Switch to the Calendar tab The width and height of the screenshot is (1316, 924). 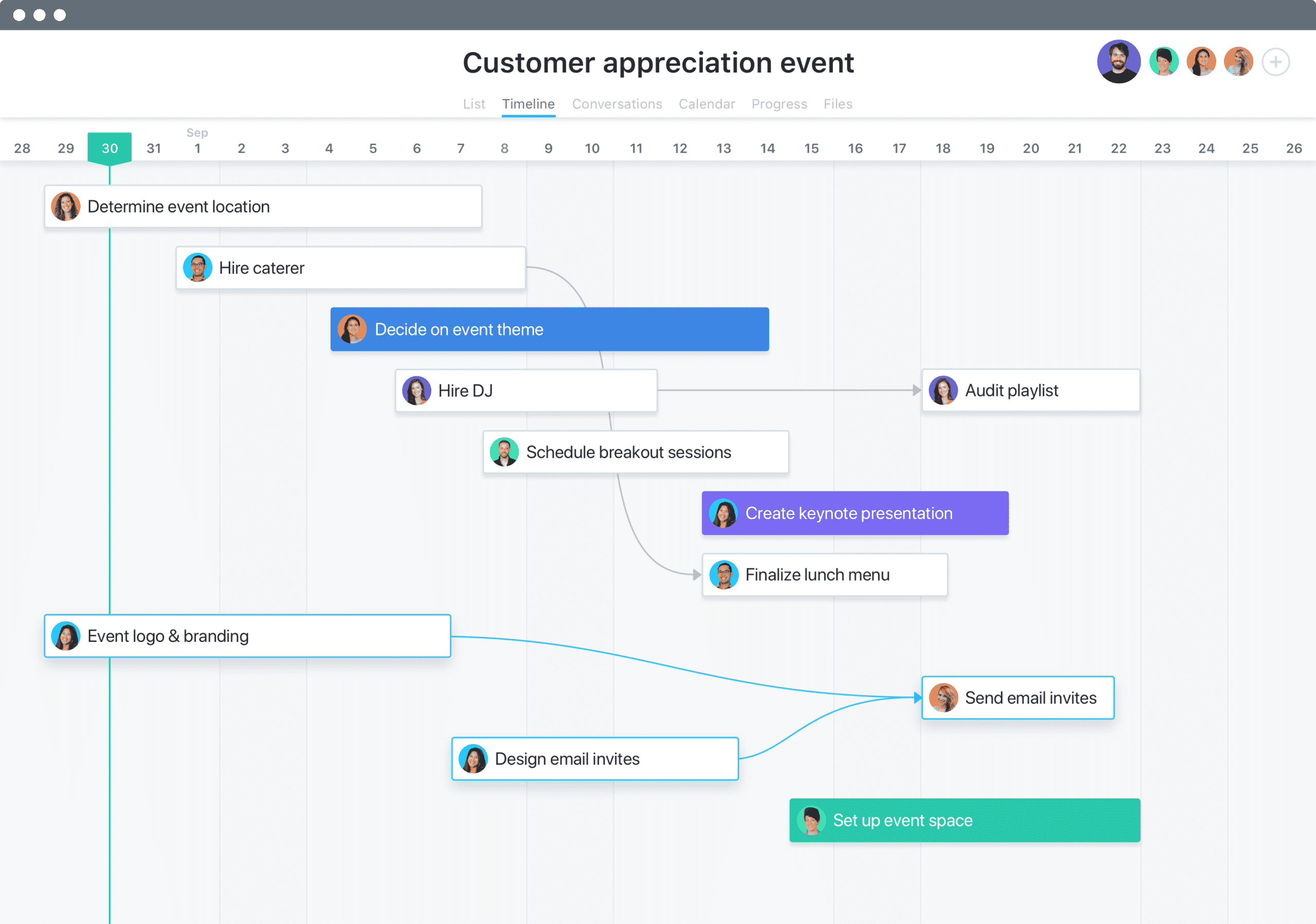[x=705, y=104]
